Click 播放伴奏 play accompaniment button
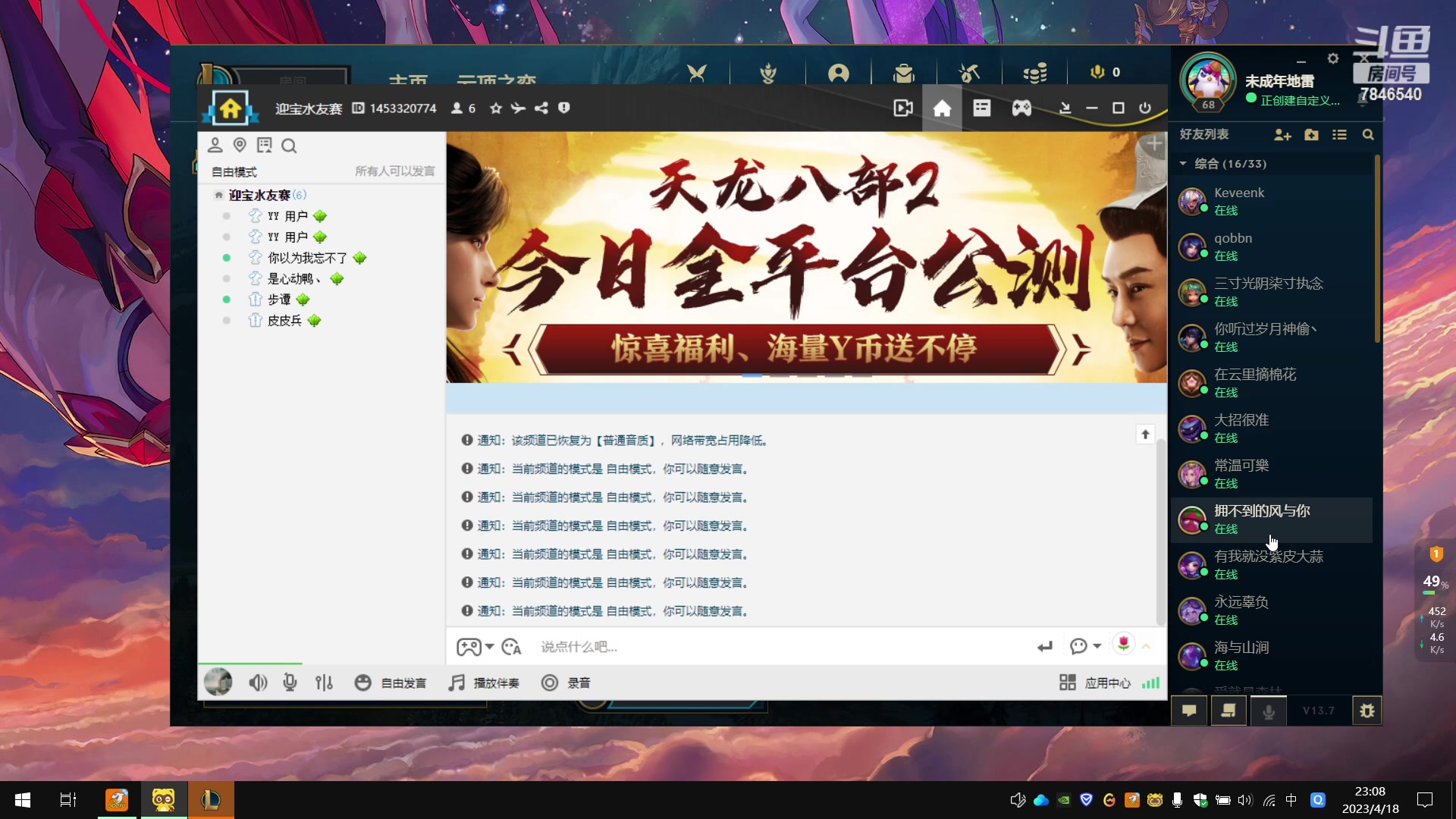Viewport: 1456px width, 819px height. (x=484, y=683)
